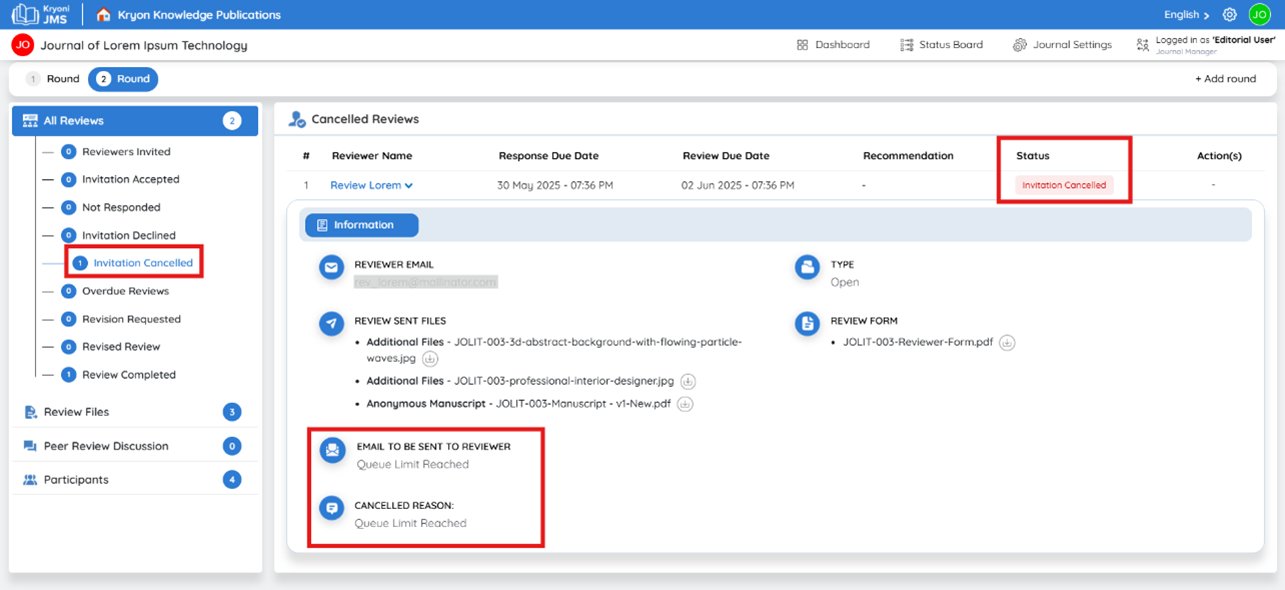Open the JO user avatar menu
The width and height of the screenshot is (1285, 590).
1259,15
